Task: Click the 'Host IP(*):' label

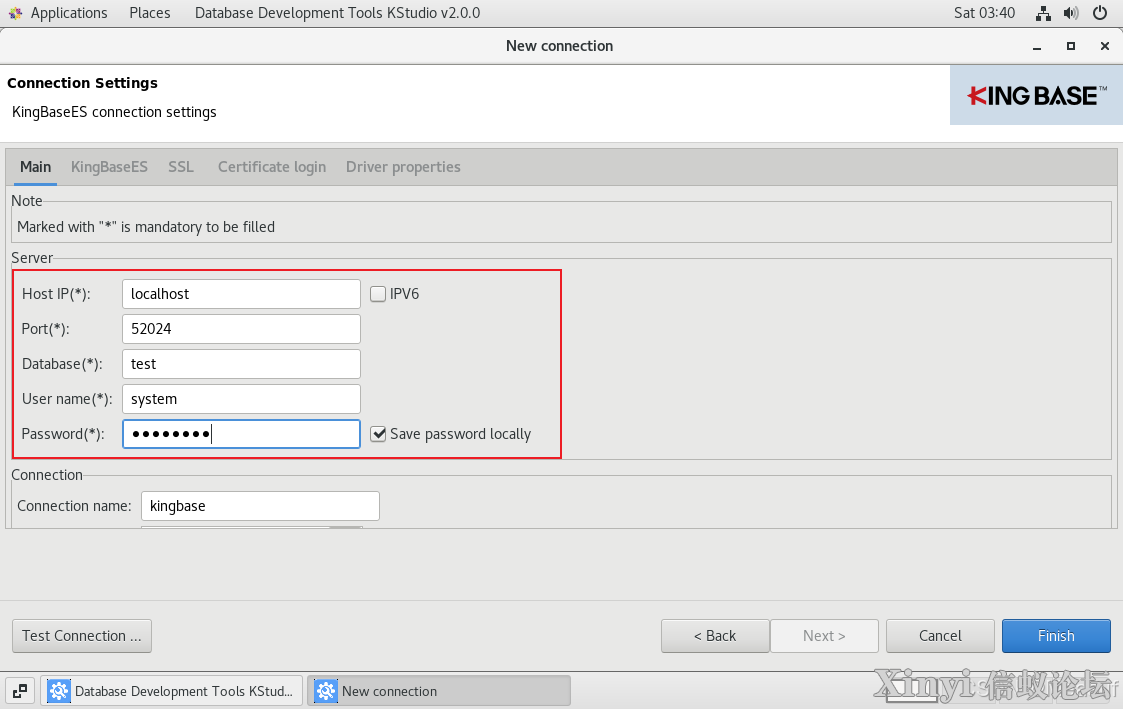Action: click(x=57, y=294)
